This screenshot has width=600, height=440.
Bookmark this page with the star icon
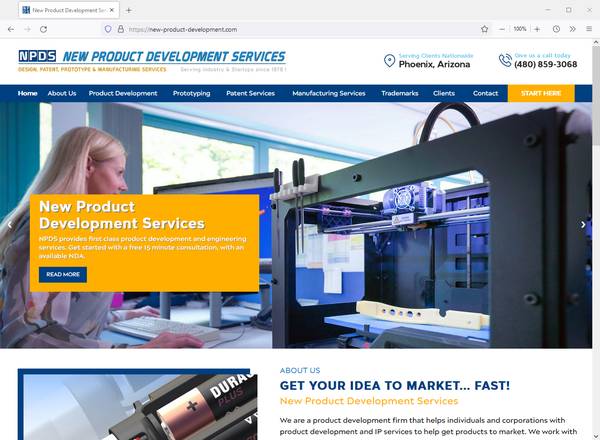click(484, 29)
